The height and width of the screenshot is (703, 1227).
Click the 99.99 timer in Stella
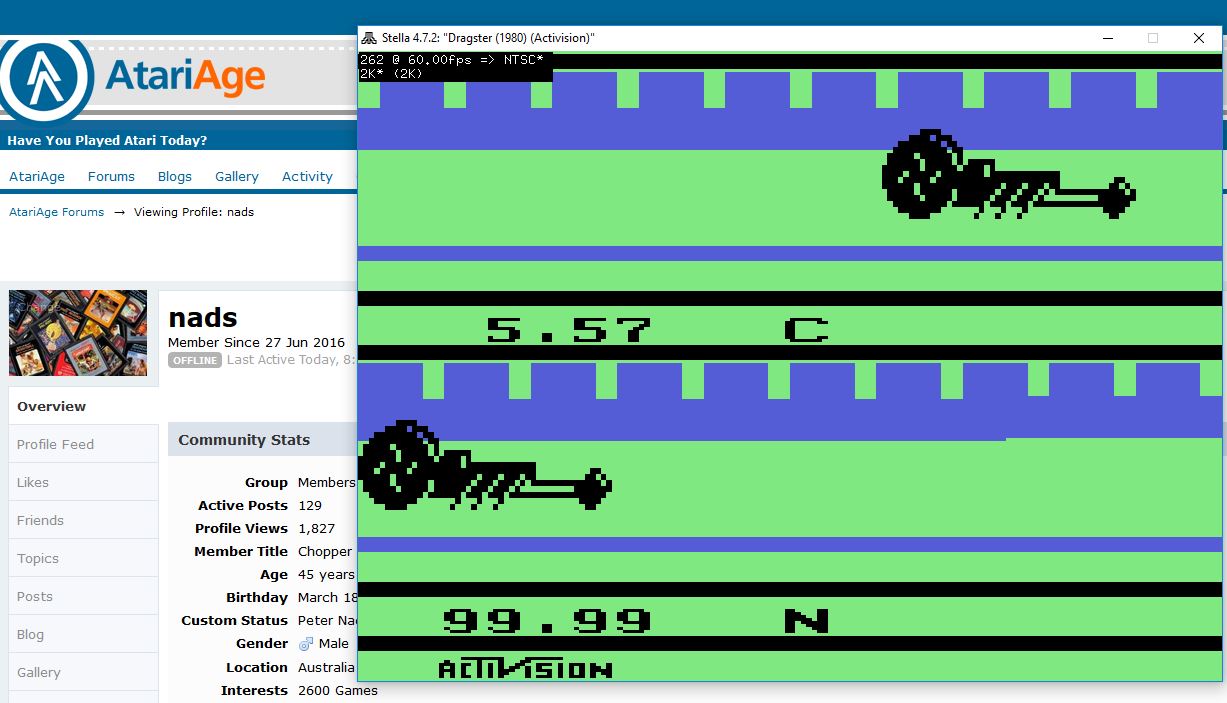click(547, 620)
